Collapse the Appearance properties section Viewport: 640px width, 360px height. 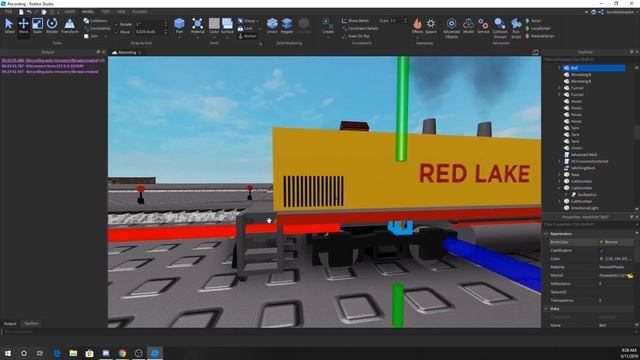546,233
